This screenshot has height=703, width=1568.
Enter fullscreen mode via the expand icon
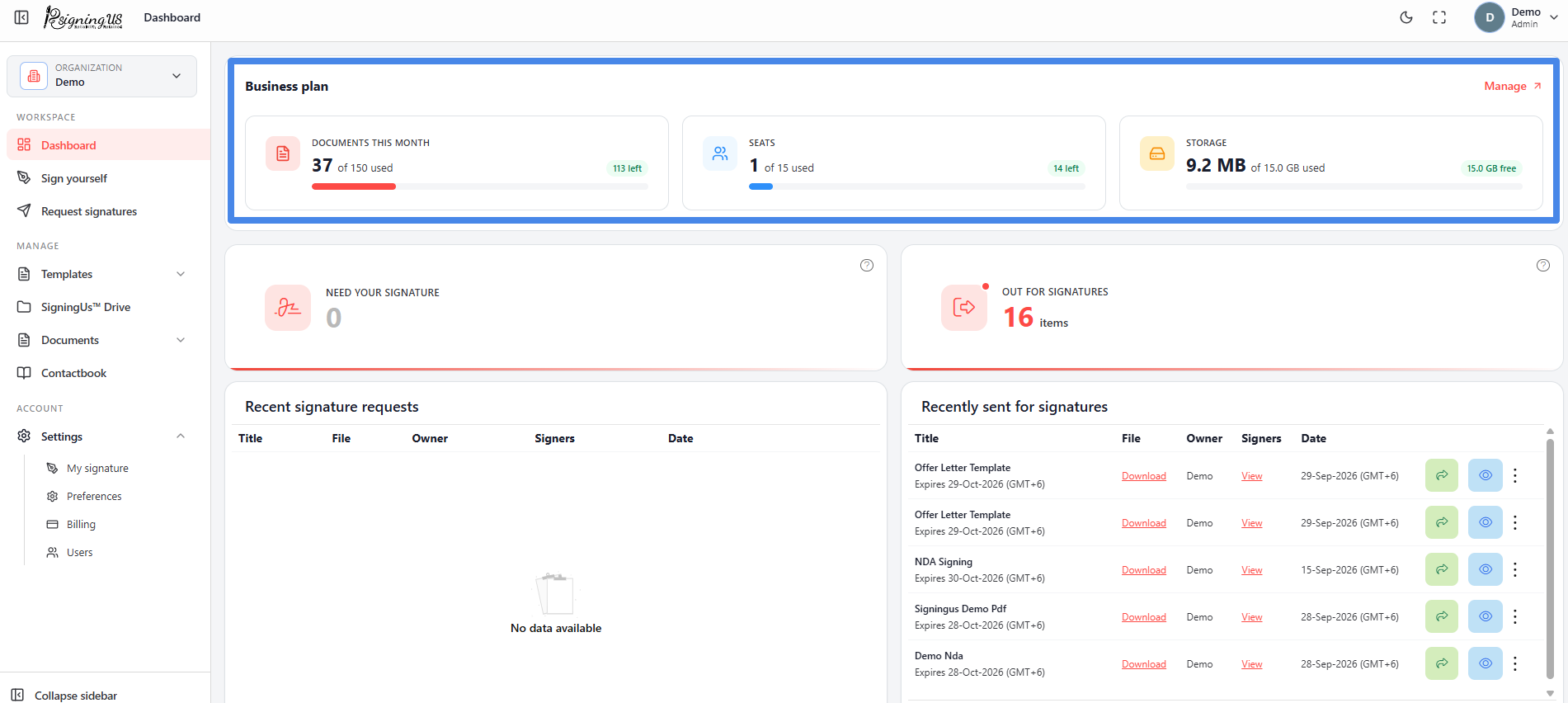tap(1439, 17)
